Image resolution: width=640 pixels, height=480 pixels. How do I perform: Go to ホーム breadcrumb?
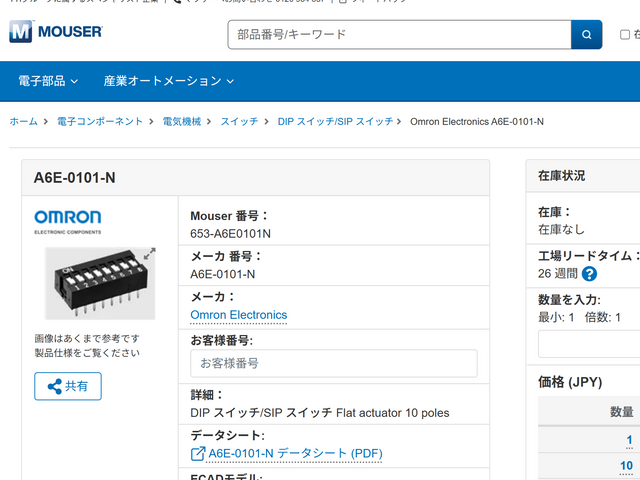23,122
